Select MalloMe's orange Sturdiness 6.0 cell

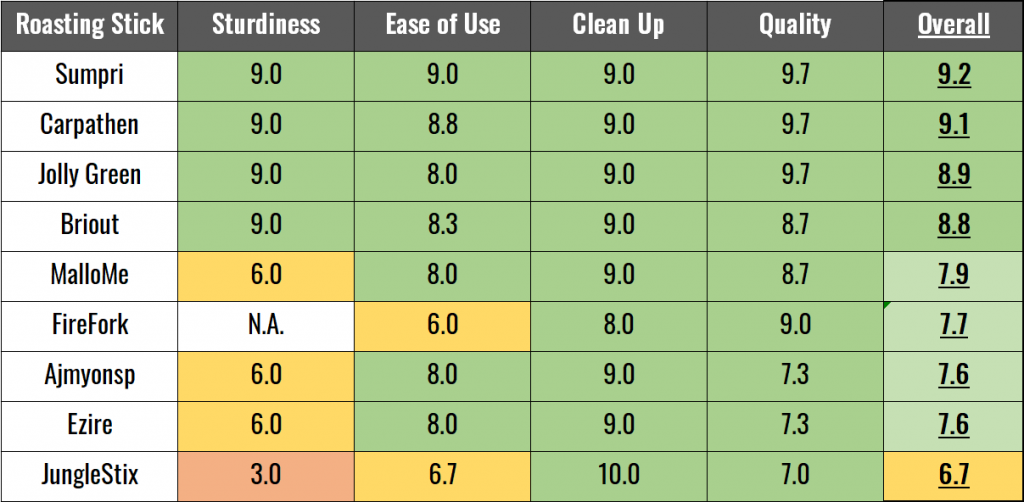266,276
